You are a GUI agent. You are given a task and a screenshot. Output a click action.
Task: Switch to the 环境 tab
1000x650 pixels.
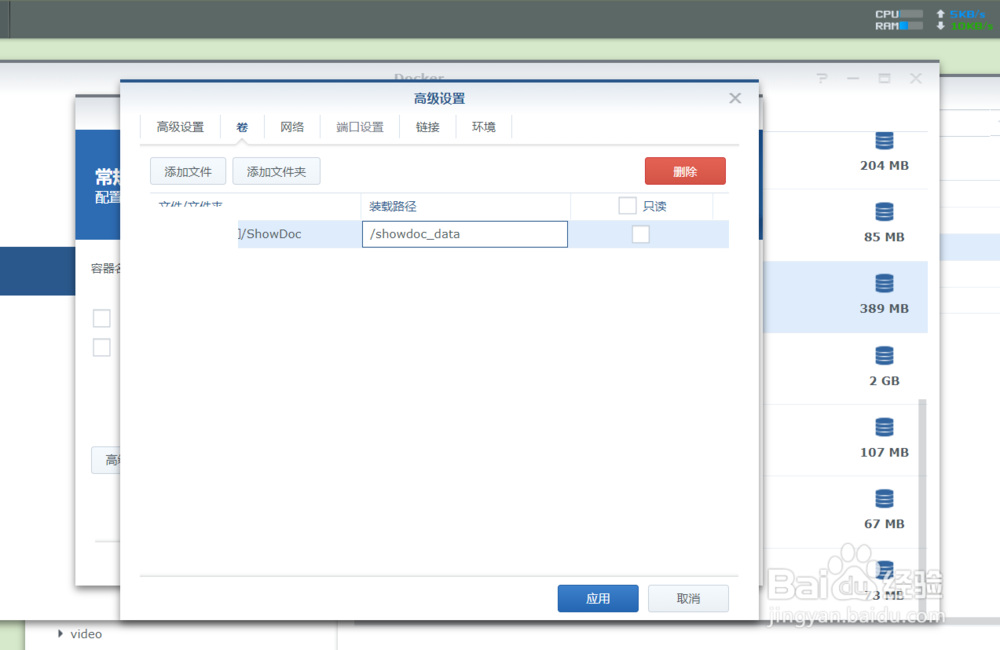(x=483, y=127)
